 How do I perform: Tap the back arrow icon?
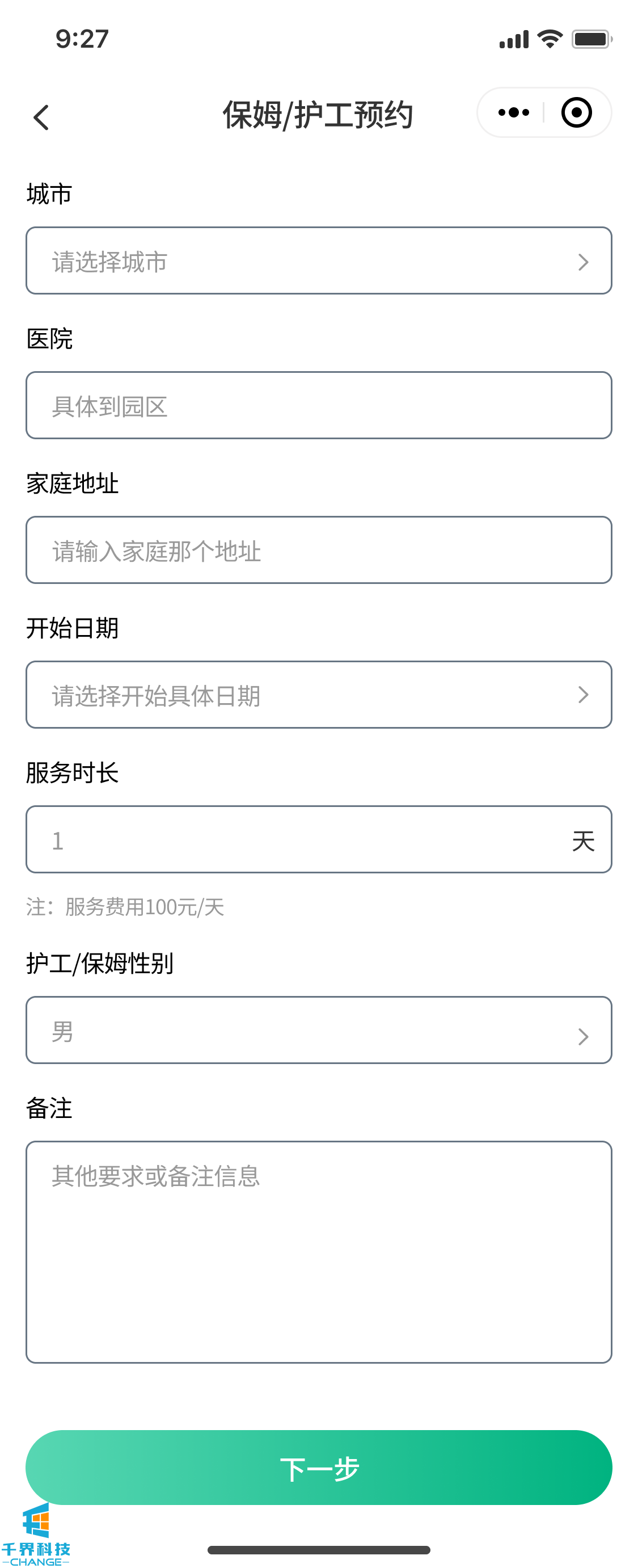[41, 117]
